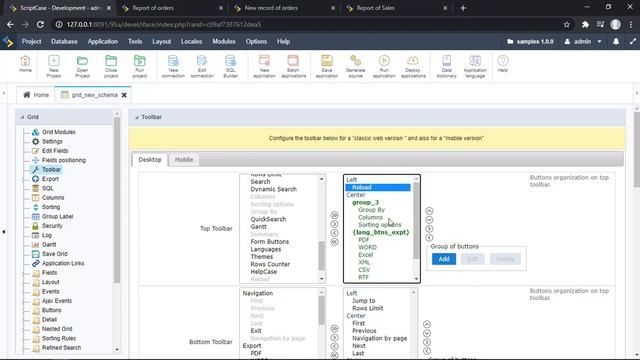Screen dimensions: 640x360
Task: Click the Run project toolbar icon
Action: click(x=140, y=67)
